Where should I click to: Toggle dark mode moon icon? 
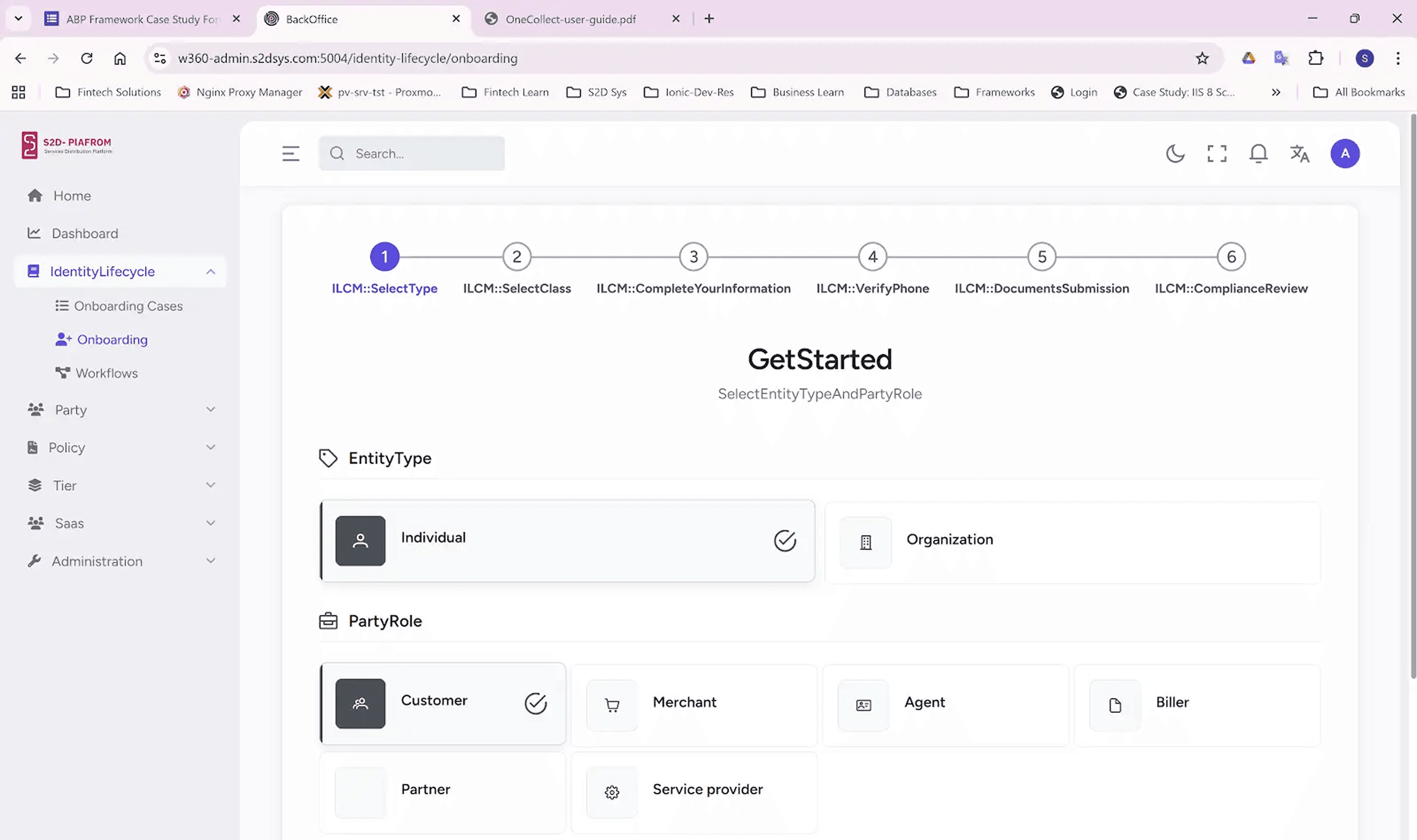[x=1175, y=154]
